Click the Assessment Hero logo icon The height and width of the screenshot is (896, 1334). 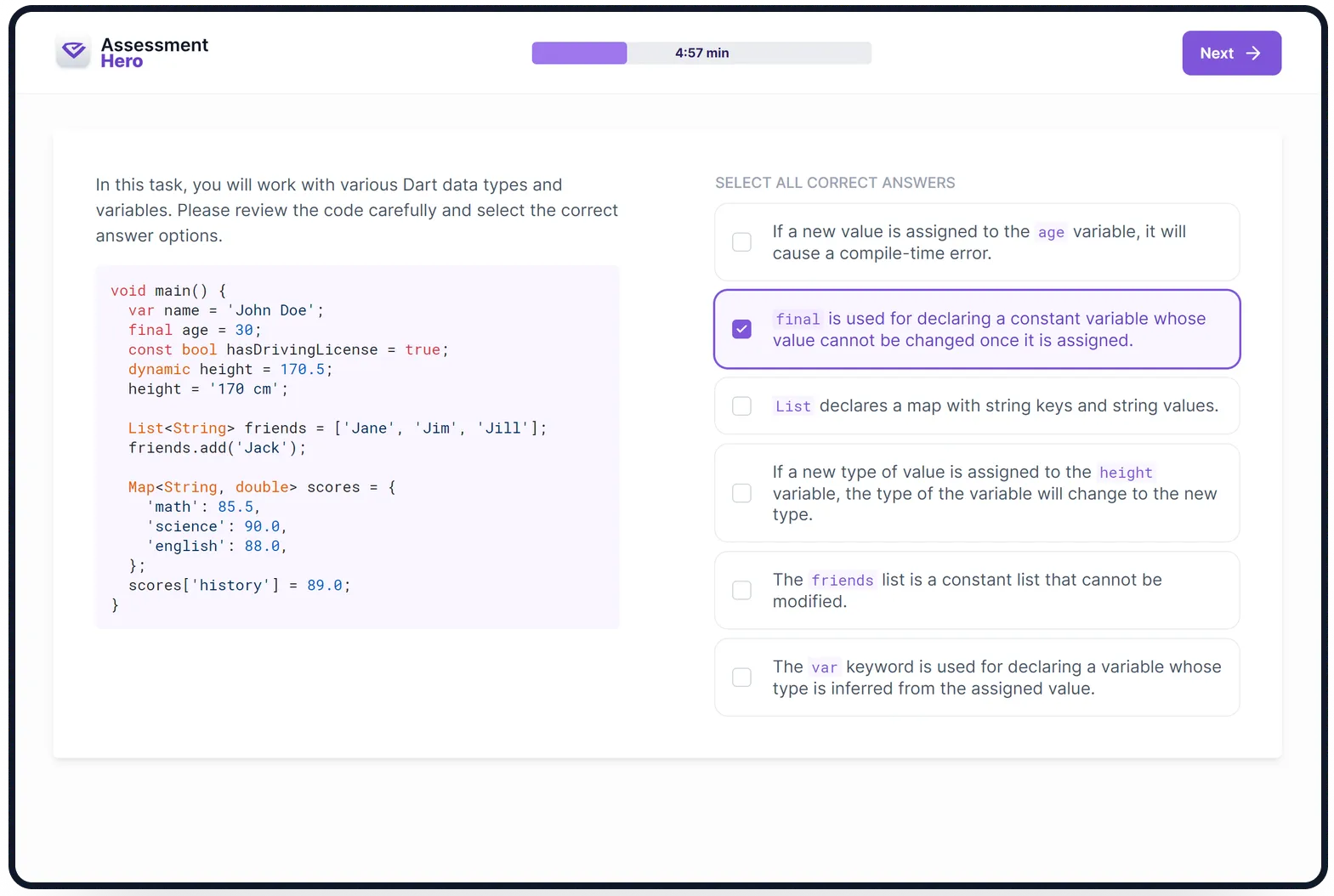pyautogui.click(x=73, y=52)
